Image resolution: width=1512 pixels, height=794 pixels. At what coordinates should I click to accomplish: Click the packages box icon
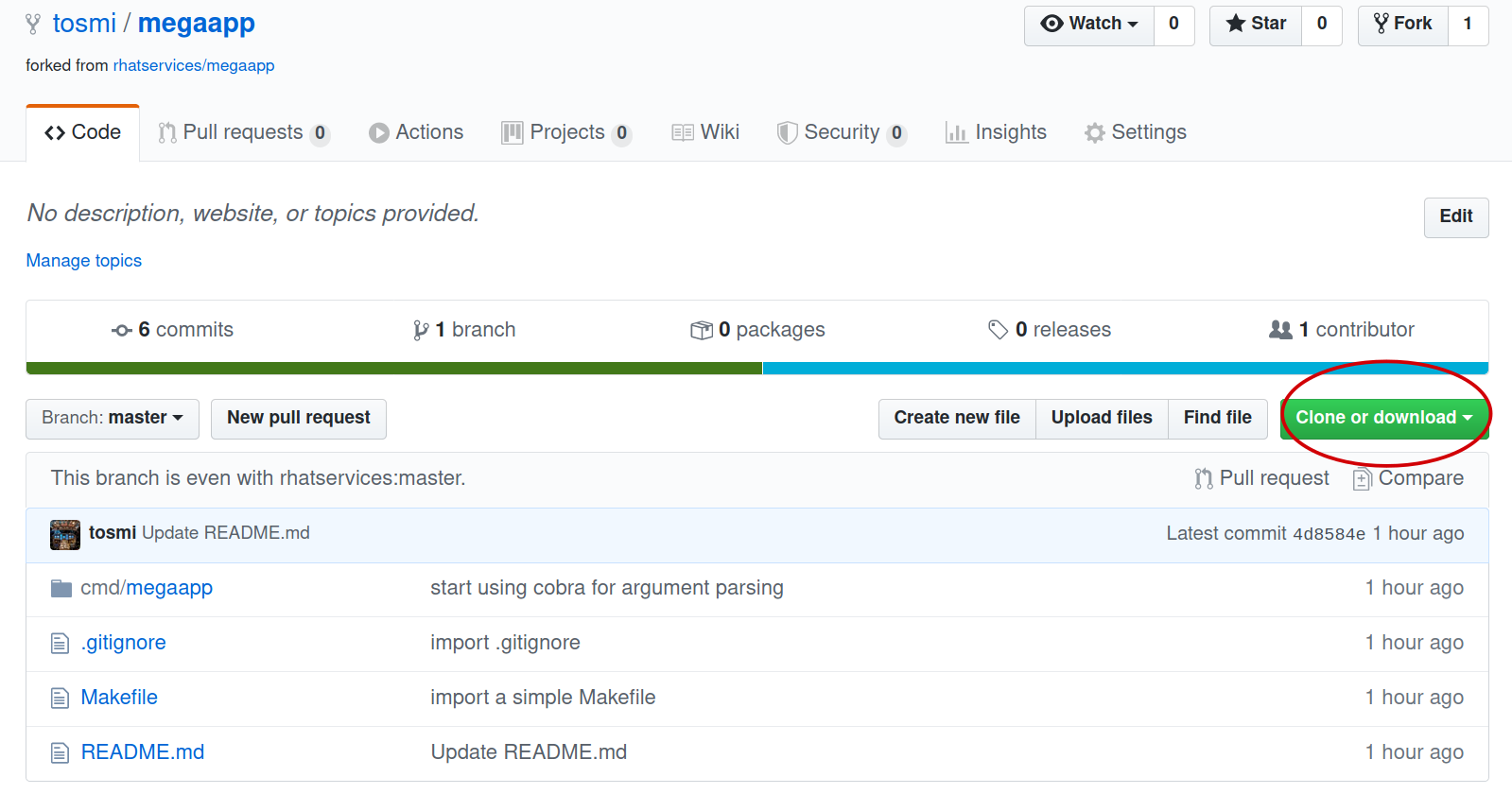(x=702, y=330)
